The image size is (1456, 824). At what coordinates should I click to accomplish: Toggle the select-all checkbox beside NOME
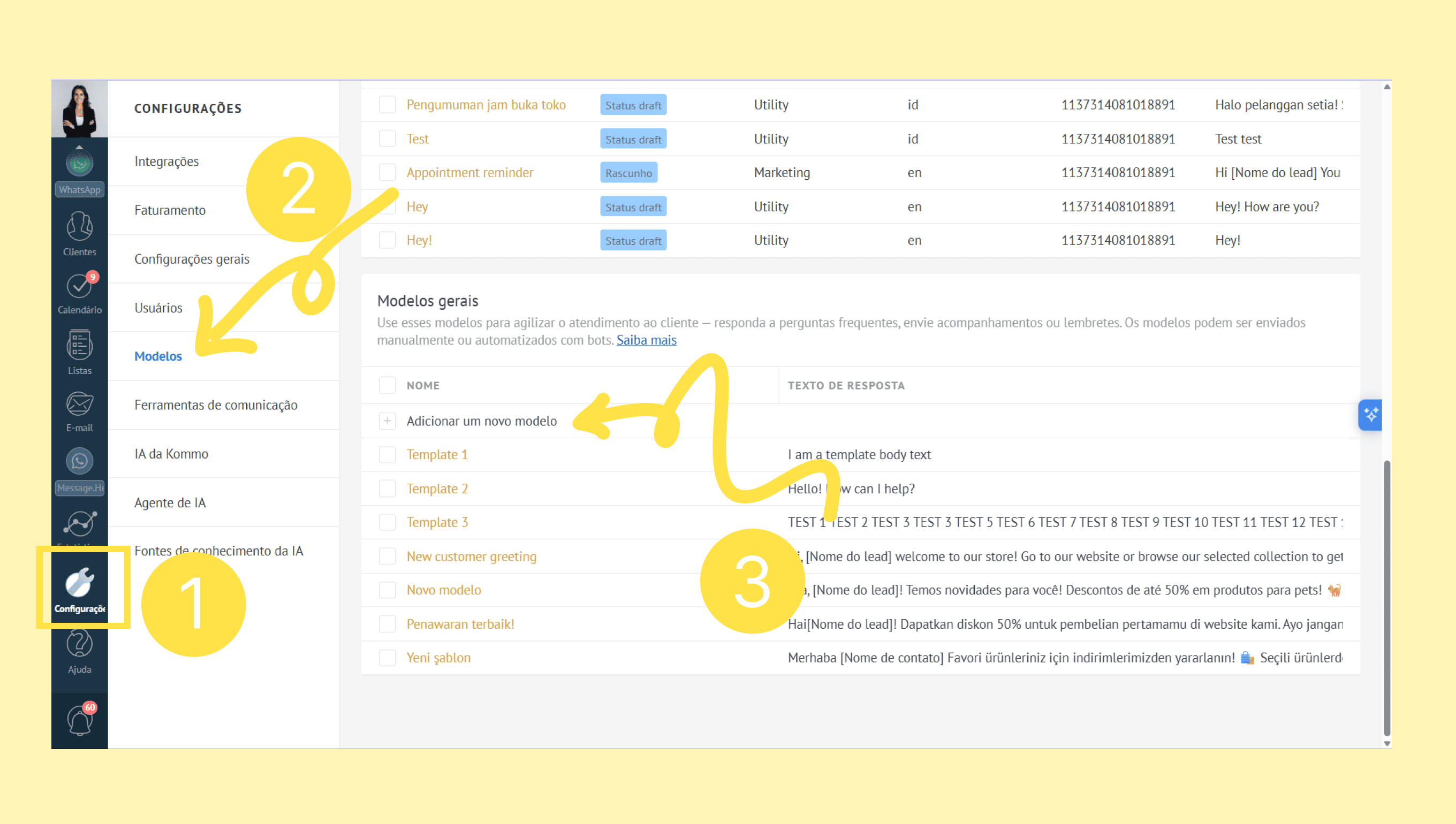coord(387,385)
